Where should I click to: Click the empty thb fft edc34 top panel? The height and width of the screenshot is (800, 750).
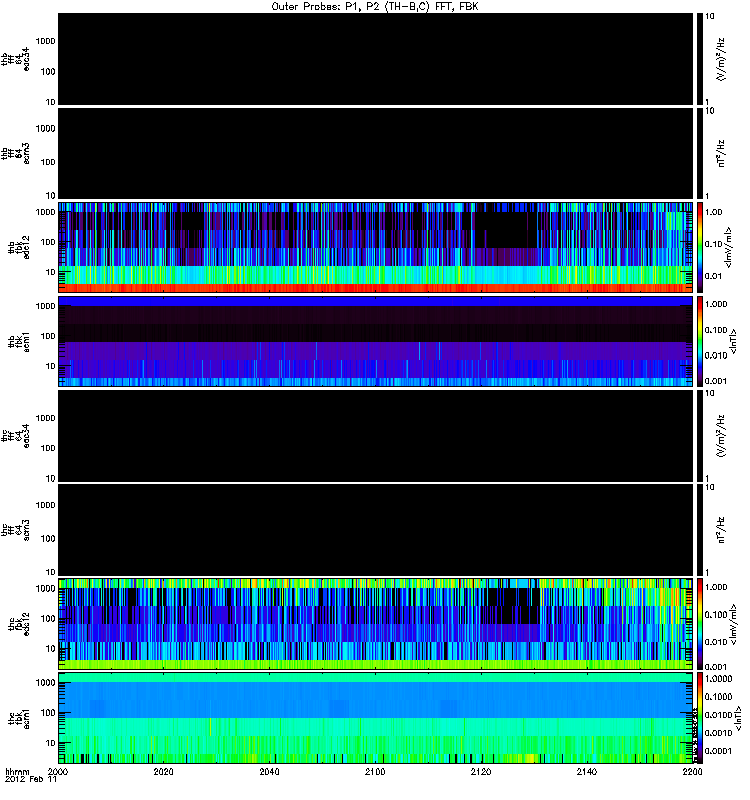[375, 59]
